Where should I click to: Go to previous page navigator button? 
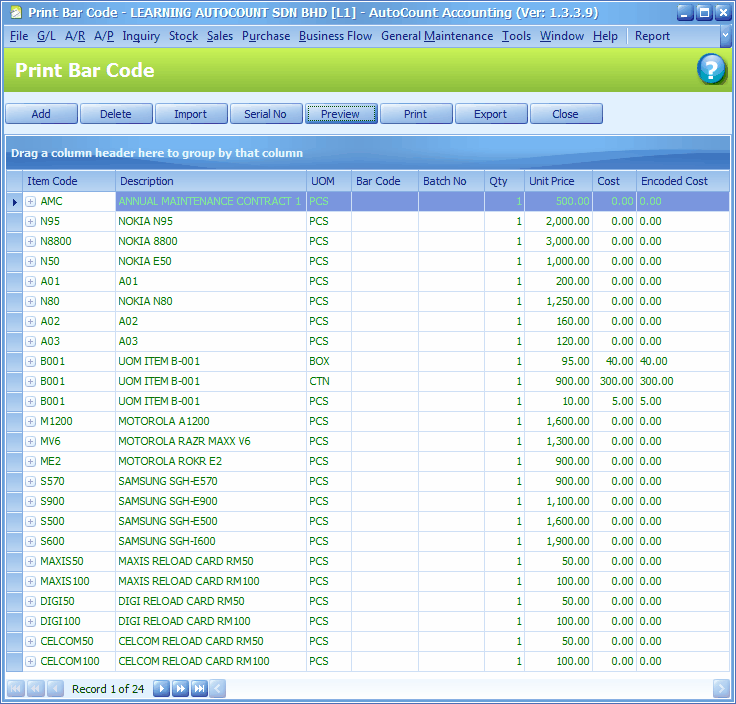click(35, 689)
